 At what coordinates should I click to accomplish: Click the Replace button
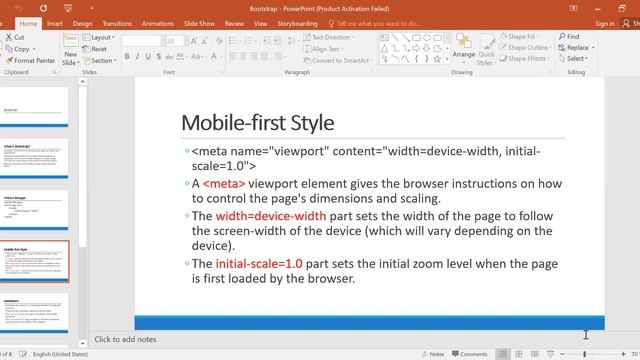coord(576,47)
